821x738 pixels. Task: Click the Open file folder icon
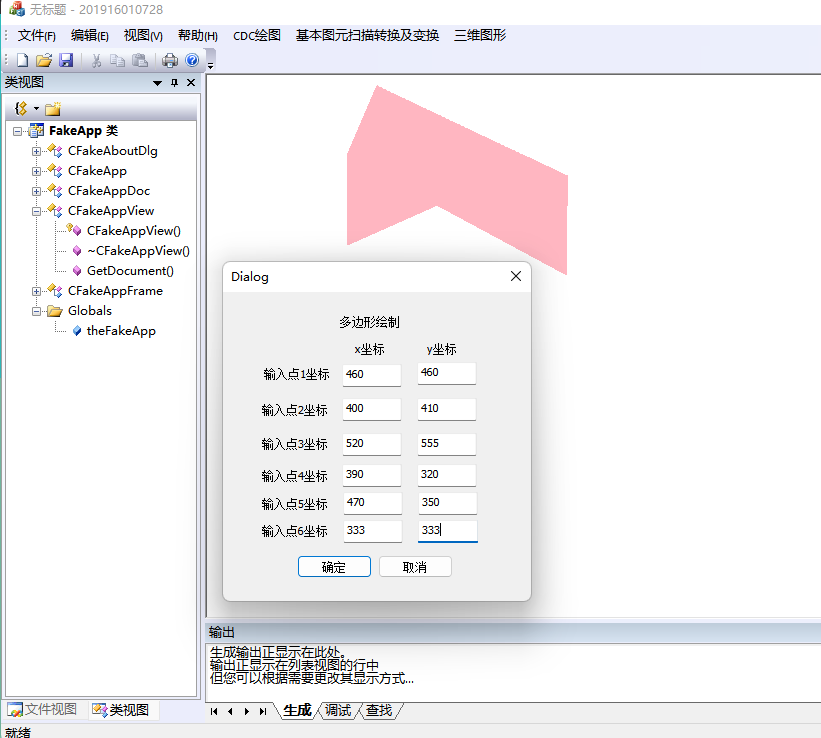click(44, 60)
